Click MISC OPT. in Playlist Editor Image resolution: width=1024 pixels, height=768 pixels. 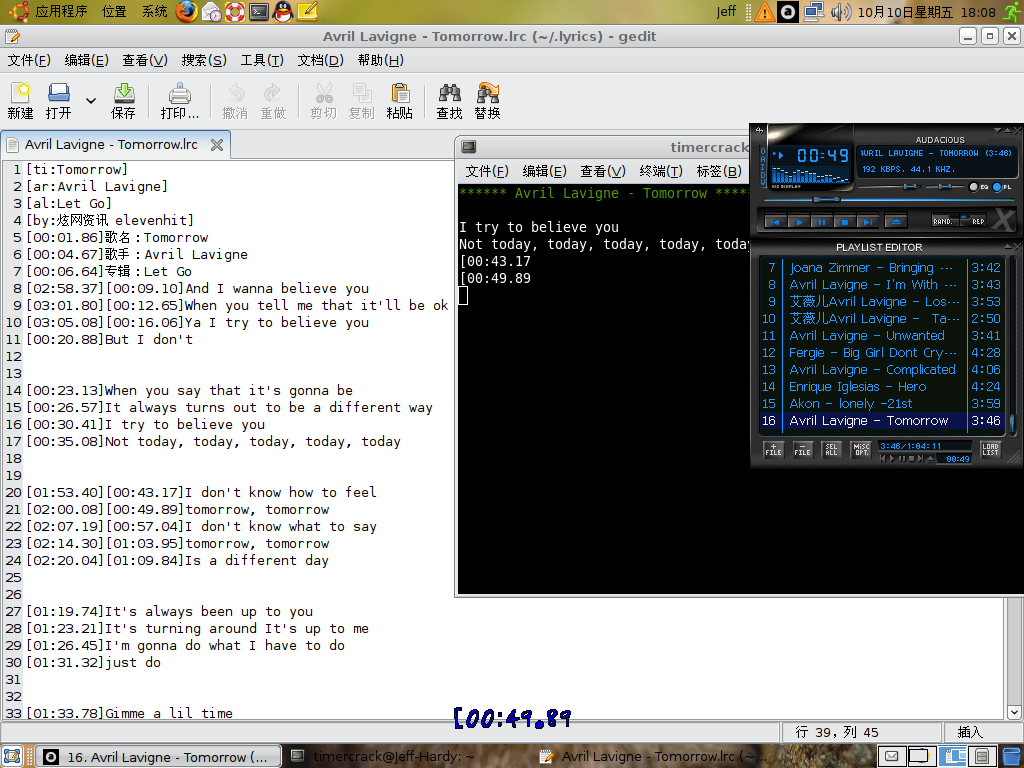[861, 449]
